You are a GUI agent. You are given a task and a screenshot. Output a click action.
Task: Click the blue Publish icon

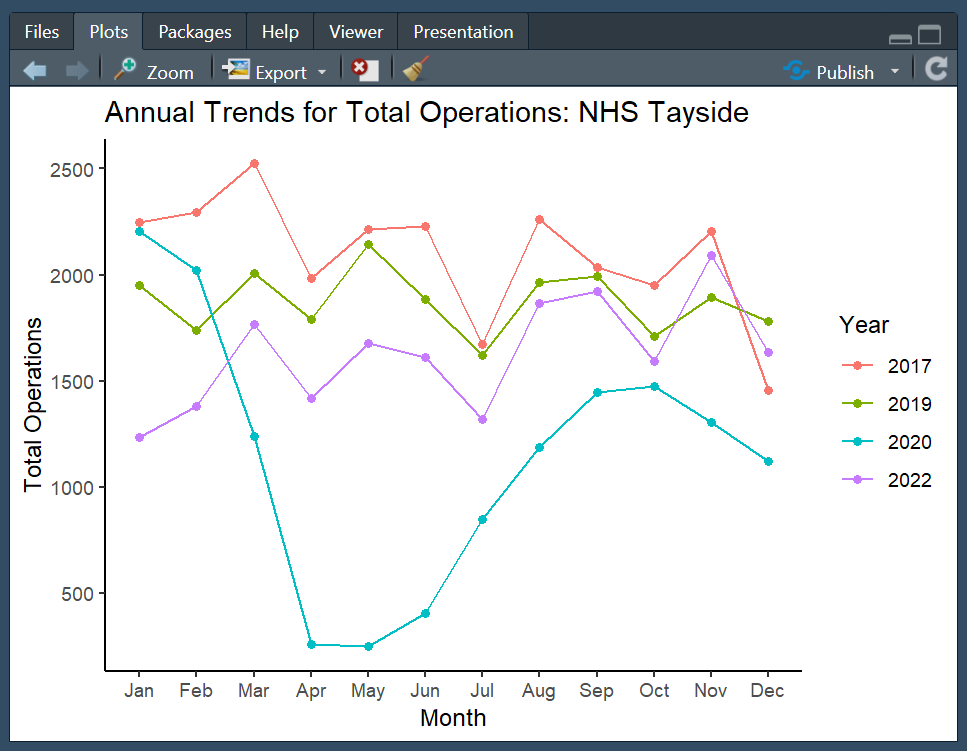tap(796, 71)
